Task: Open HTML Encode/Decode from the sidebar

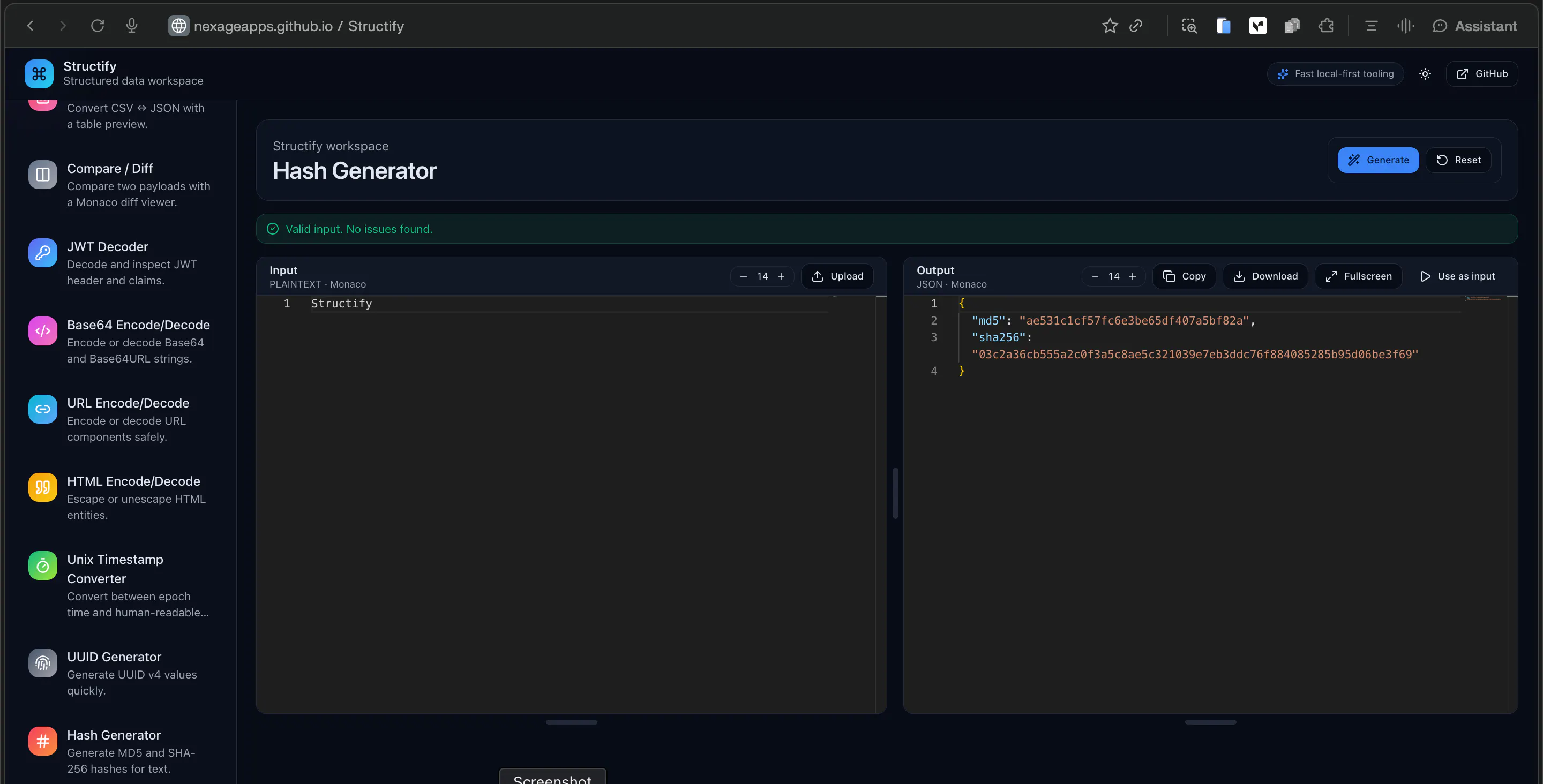Action: (120, 497)
